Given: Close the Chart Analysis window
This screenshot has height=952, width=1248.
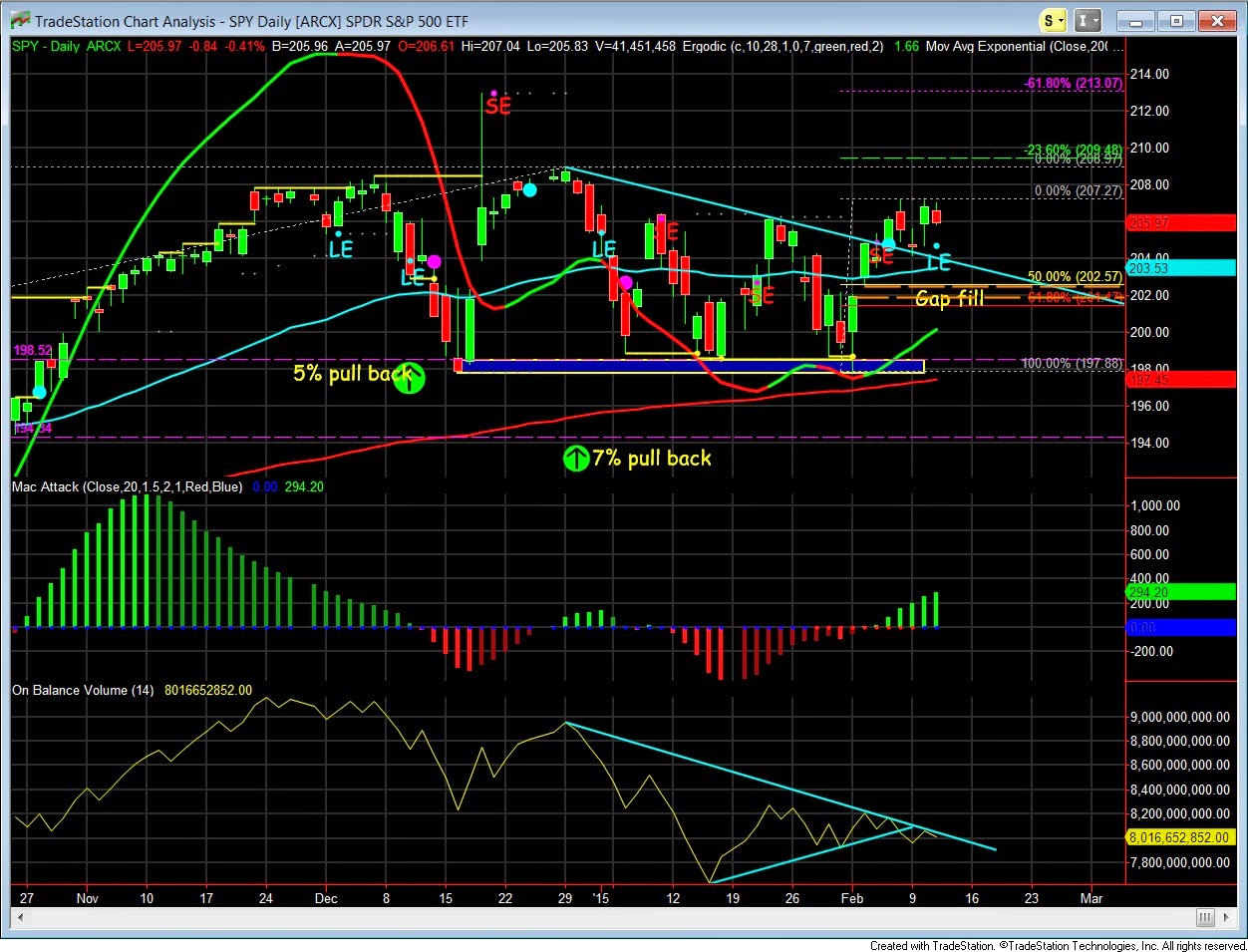Looking at the screenshot, I should click(1217, 20).
